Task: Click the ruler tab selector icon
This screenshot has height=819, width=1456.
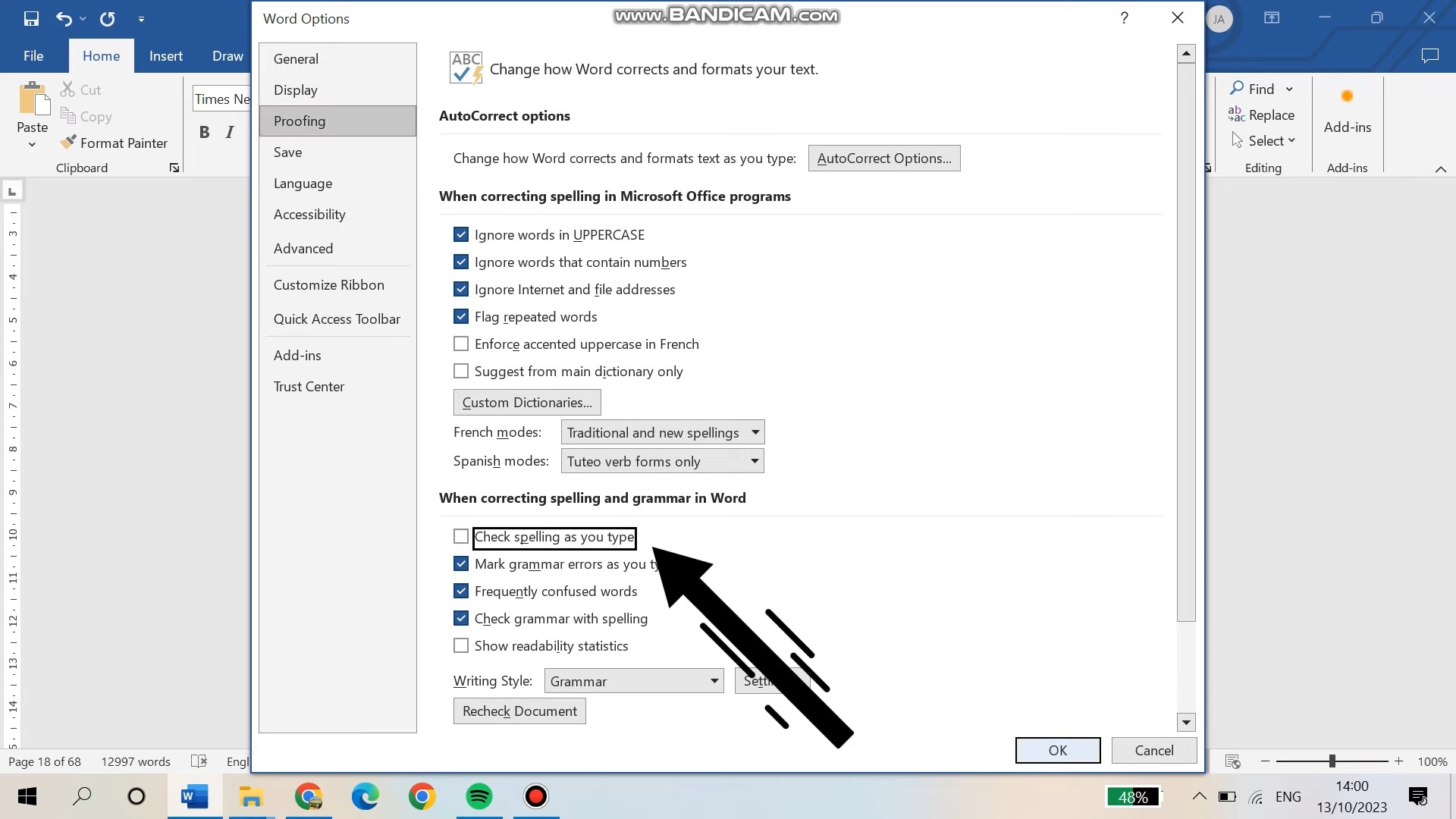Action: (x=12, y=190)
